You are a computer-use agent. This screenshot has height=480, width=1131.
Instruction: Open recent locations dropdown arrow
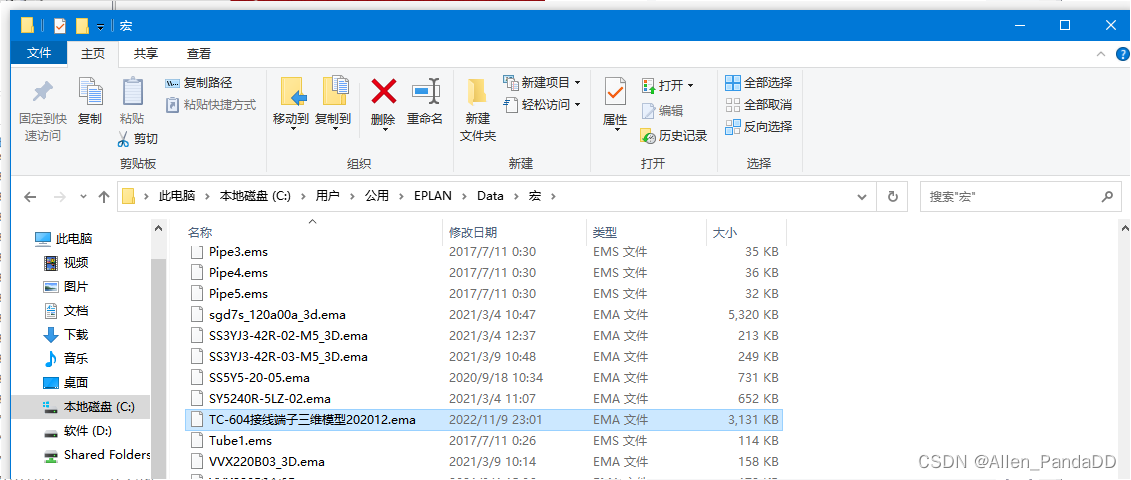(83, 196)
